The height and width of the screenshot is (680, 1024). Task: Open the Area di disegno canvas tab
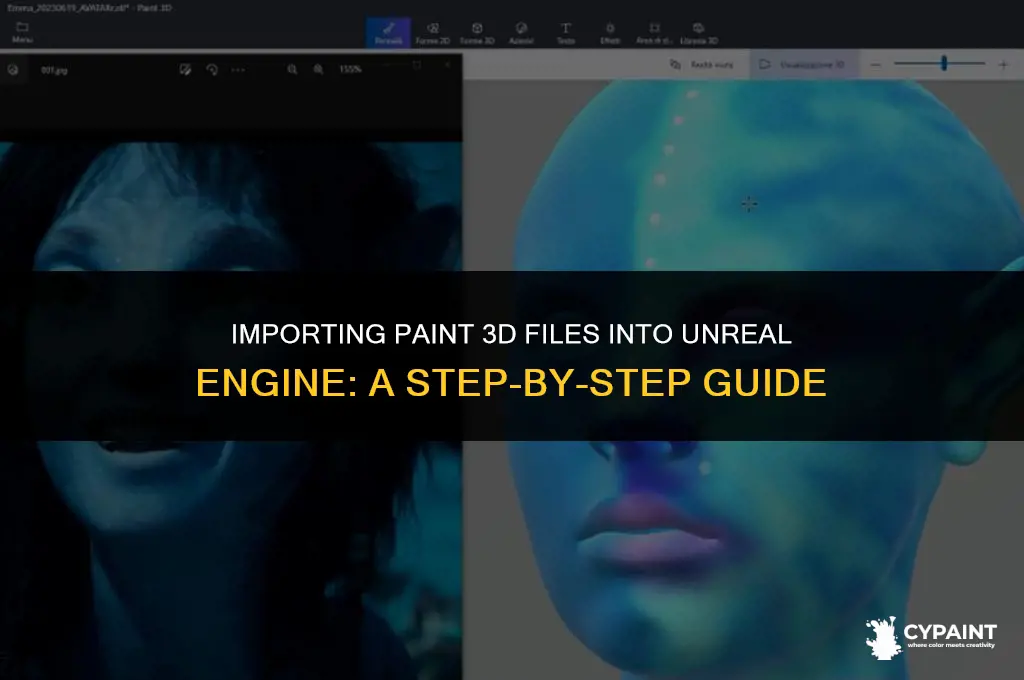click(654, 33)
